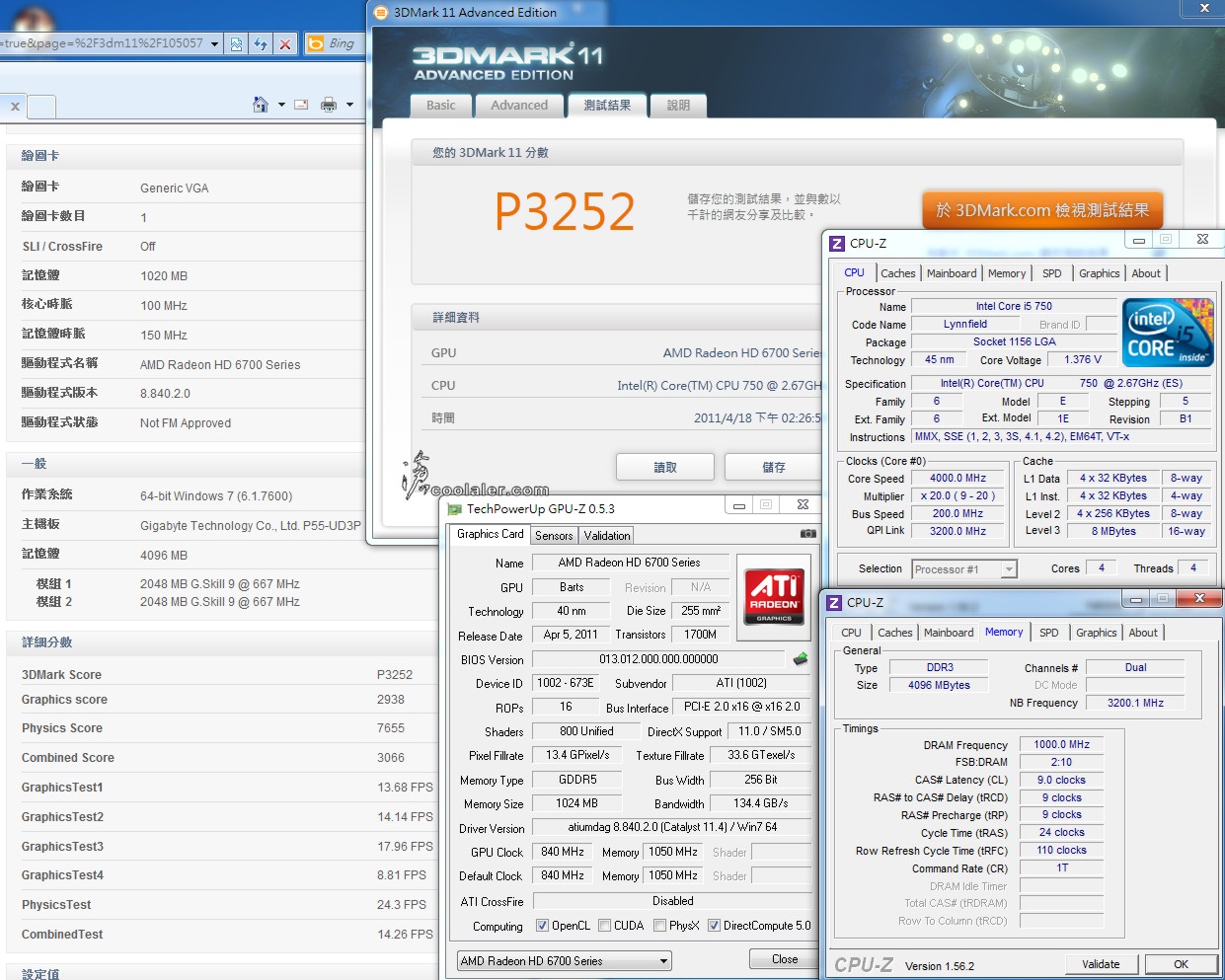Click the 2938 Graphics score value

(x=391, y=700)
